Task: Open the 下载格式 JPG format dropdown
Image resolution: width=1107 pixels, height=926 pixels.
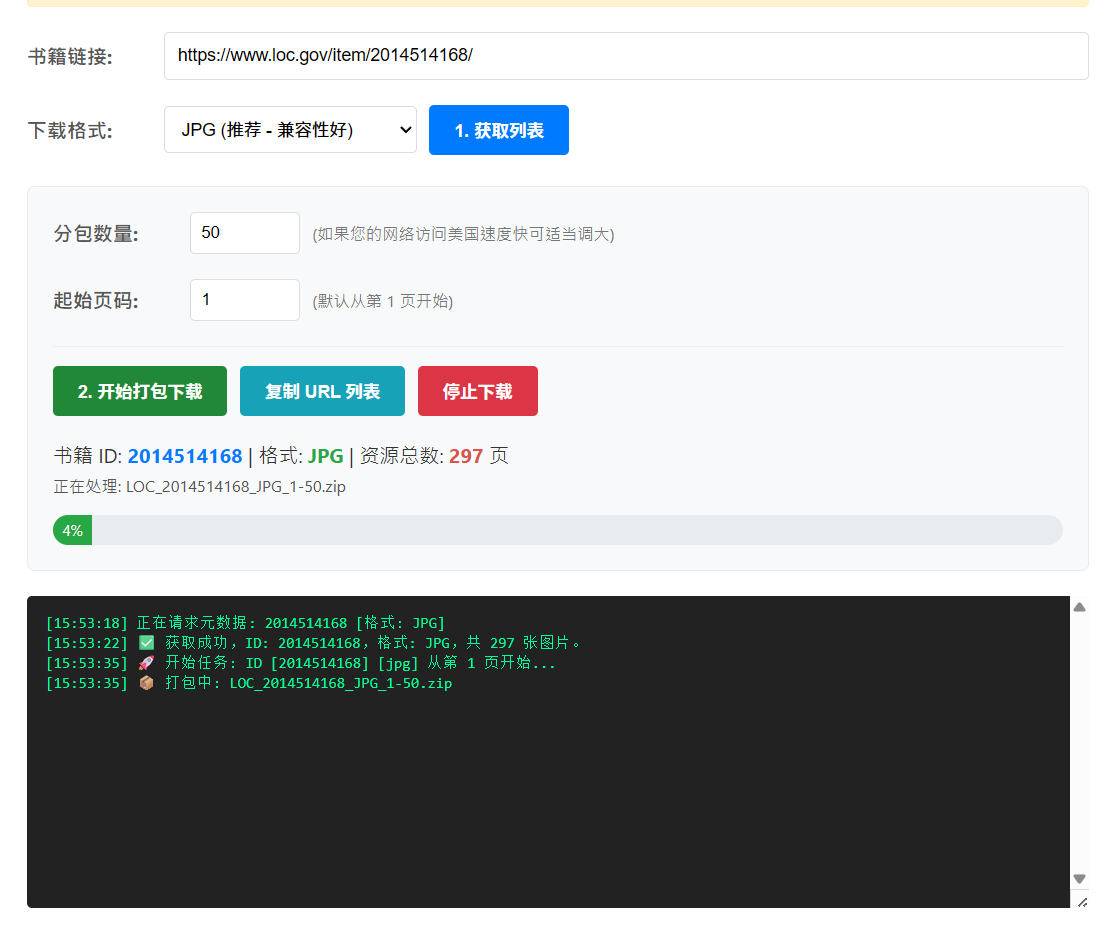Action: [290, 130]
